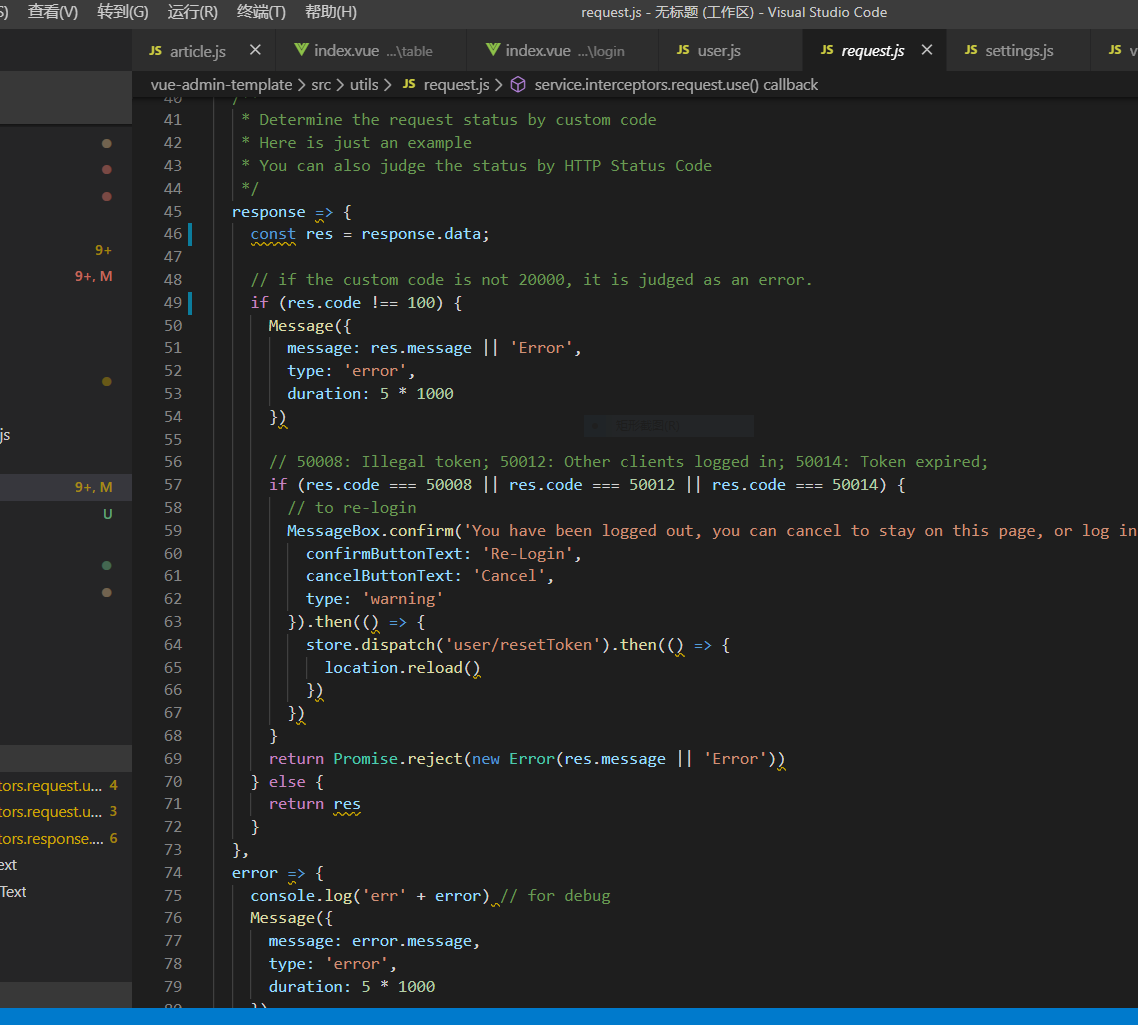The height and width of the screenshot is (1025, 1138).
Task: Click the JS icon on the article.js tab
Action: pos(158,49)
